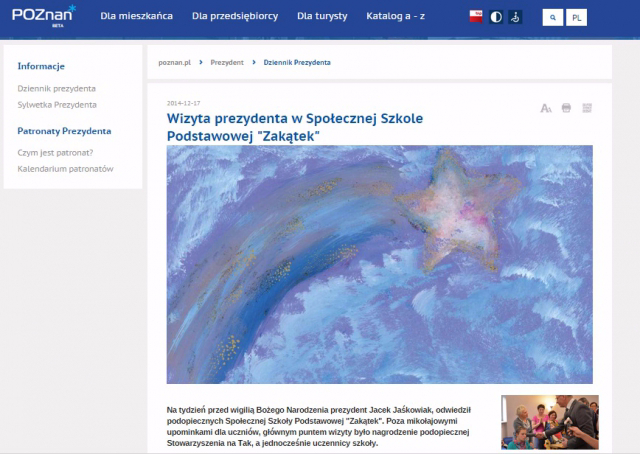Image resolution: width=640 pixels, height=454 pixels.
Task: Open the BIP red-white flag icon
Action: tap(476, 18)
